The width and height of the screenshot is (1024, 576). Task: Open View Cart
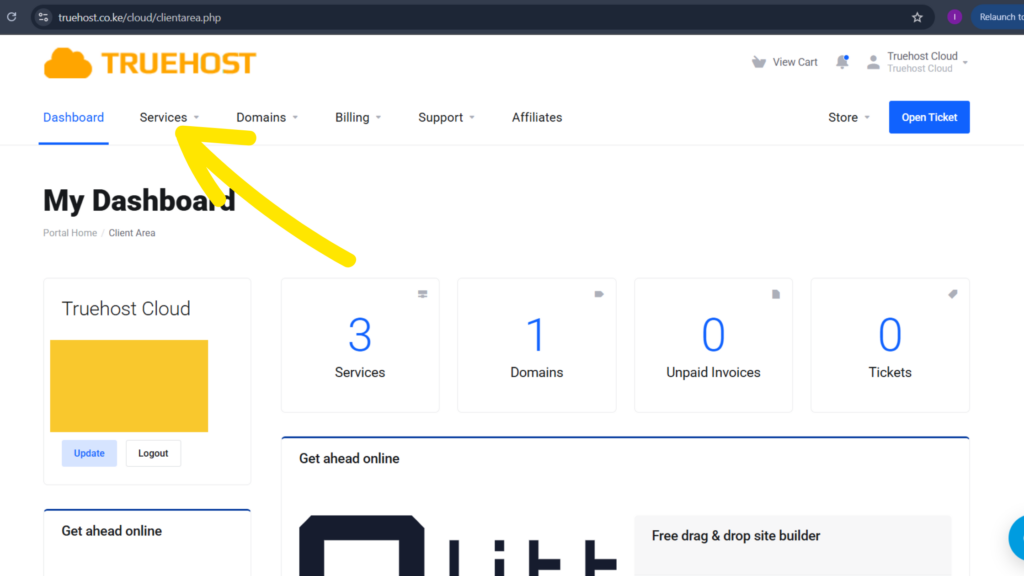(784, 62)
